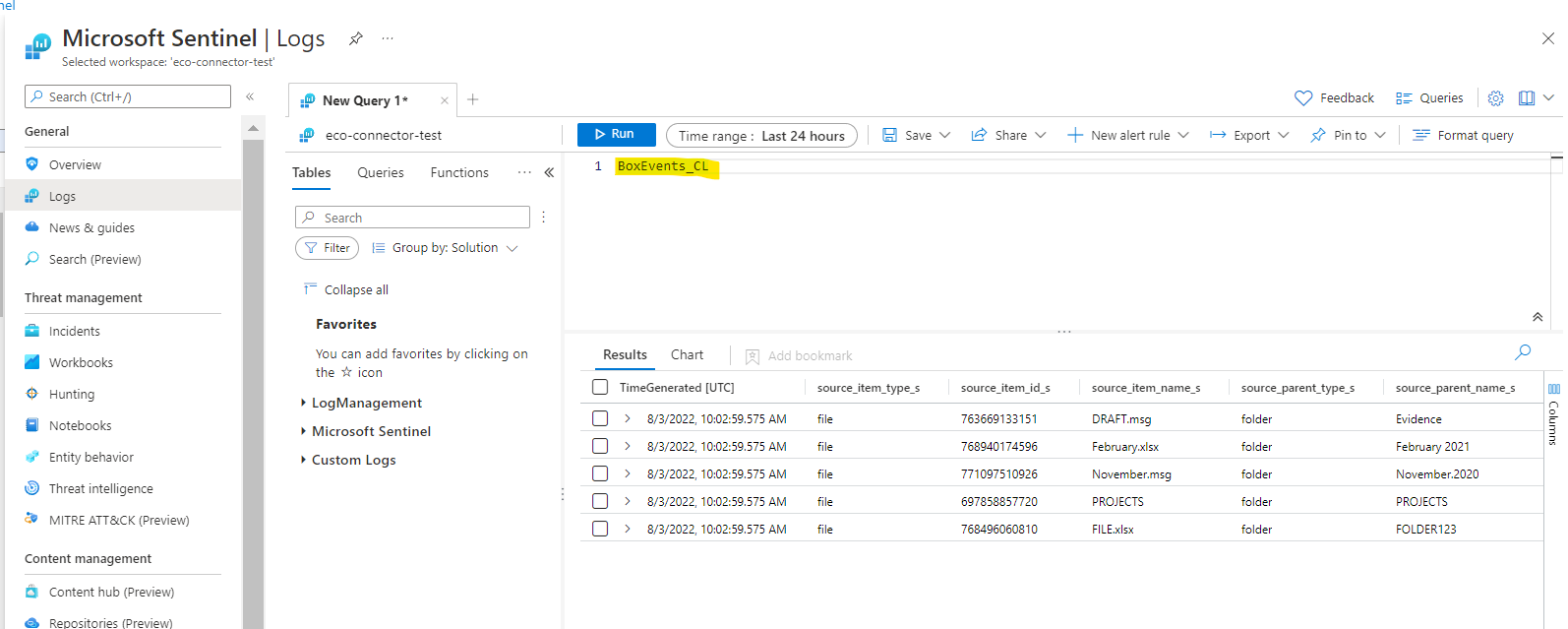Click the sidebar Search (Ctrl+/) box
1568x629 pixels.
(x=128, y=96)
